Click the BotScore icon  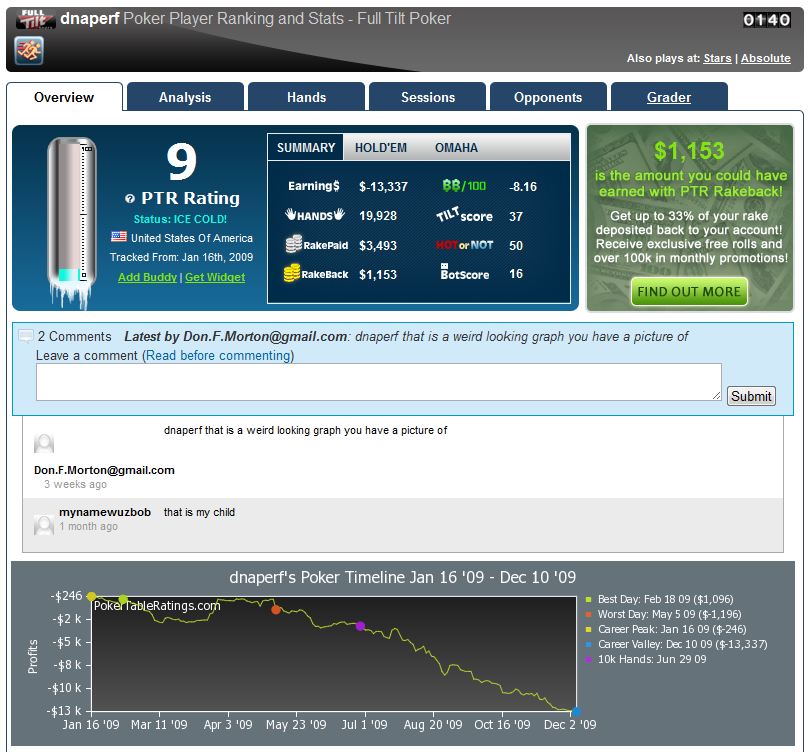[x=464, y=272]
